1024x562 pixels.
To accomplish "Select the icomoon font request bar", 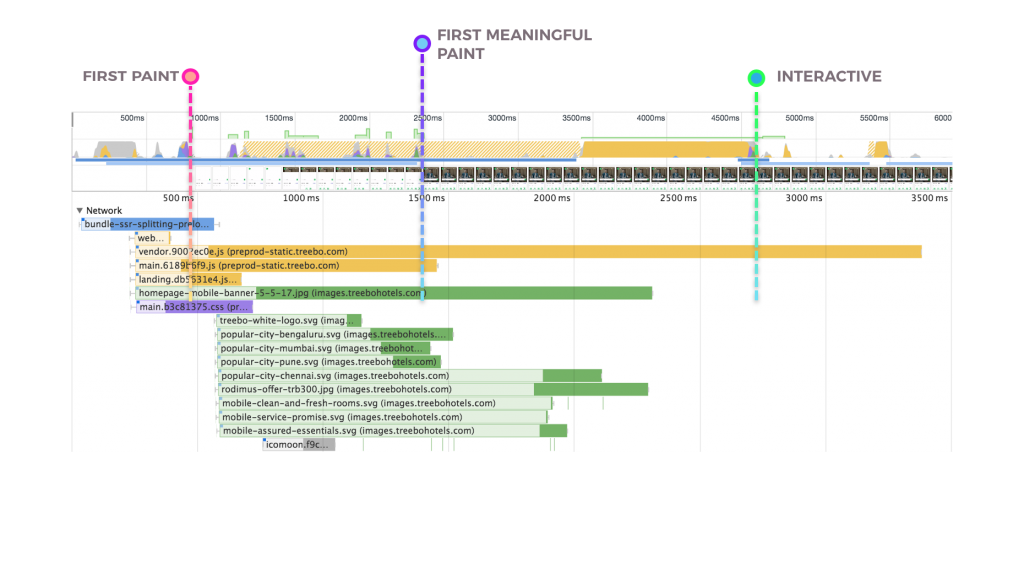I will click(x=299, y=445).
